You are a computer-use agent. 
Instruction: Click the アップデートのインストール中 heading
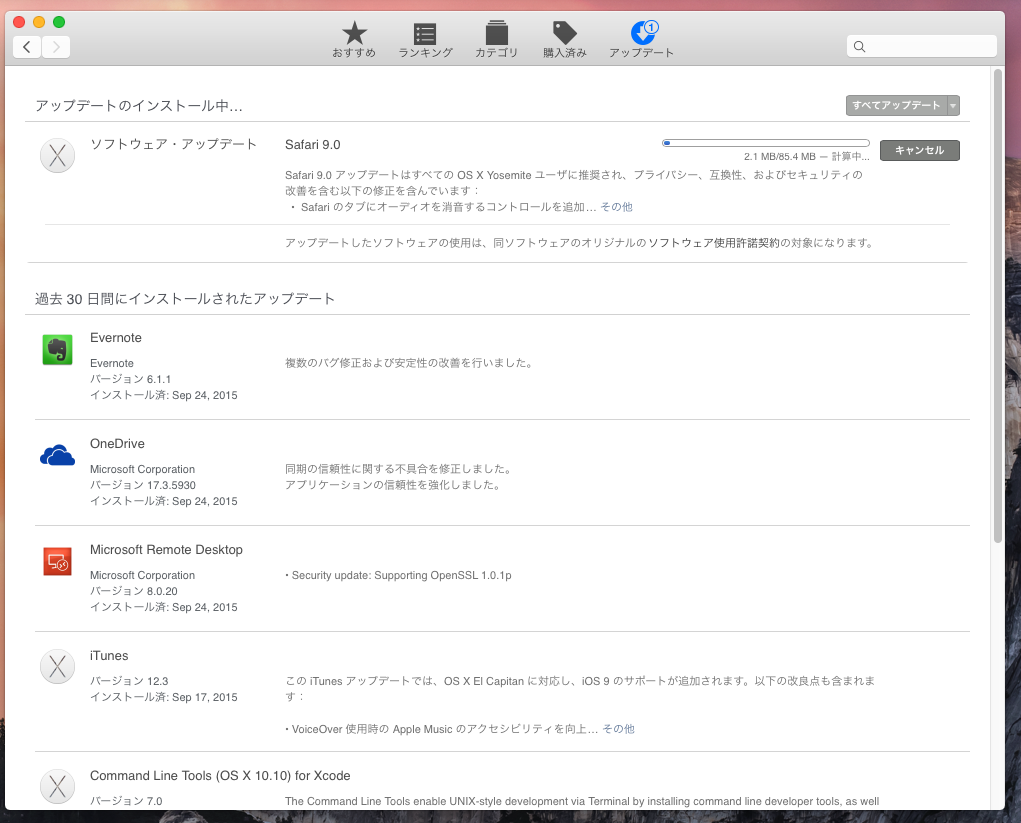[139, 105]
